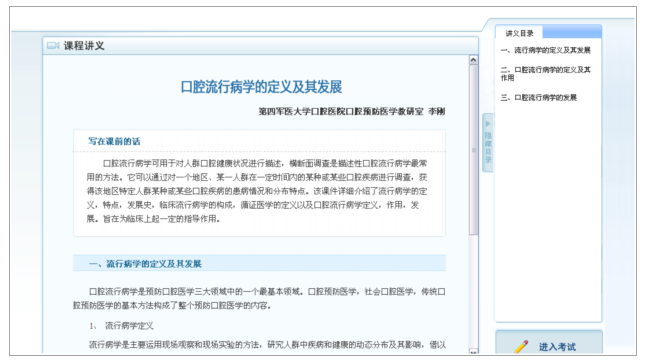The image size is (650, 361).
Task: Click the paragraph starting 口腔流行病学是预防口腔医学三大领域
Action: click(x=260, y=298)
